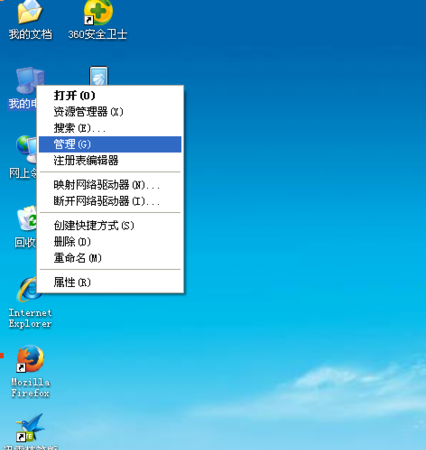This screenshot has height=450, width=426.
Task: Choose 注册表编辑器 in the context menu
Action: [110, 161]
